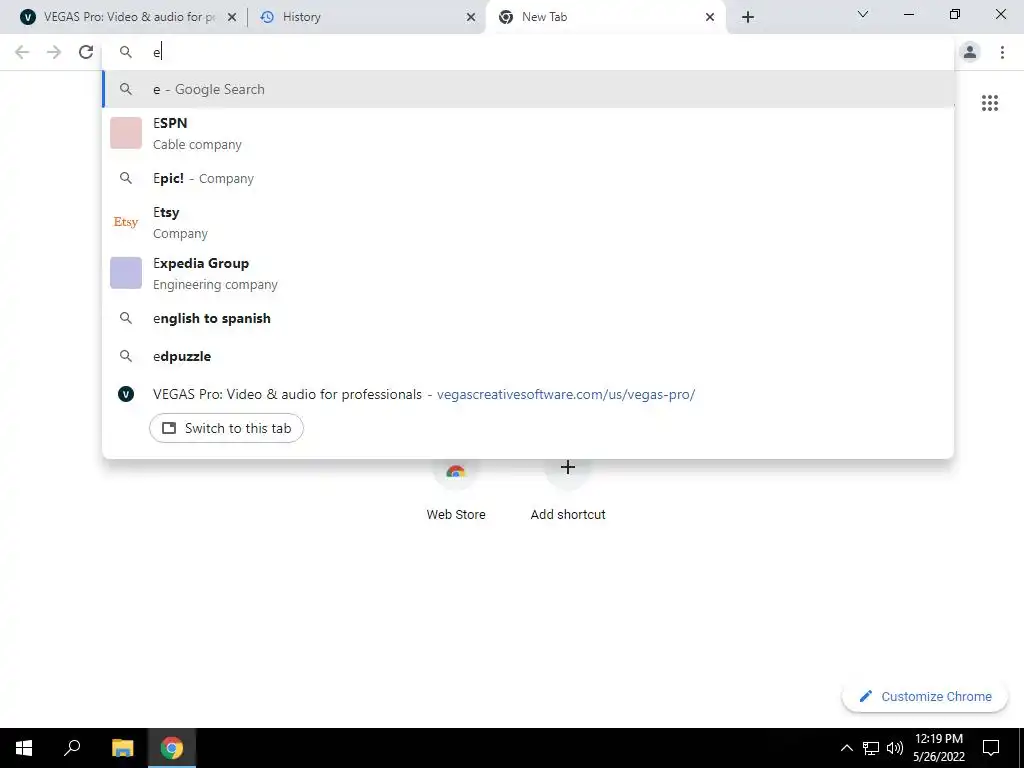Close the VEGAS Pro tab
This screenshot has height=768, width=1024.
[x=232, y=18]
